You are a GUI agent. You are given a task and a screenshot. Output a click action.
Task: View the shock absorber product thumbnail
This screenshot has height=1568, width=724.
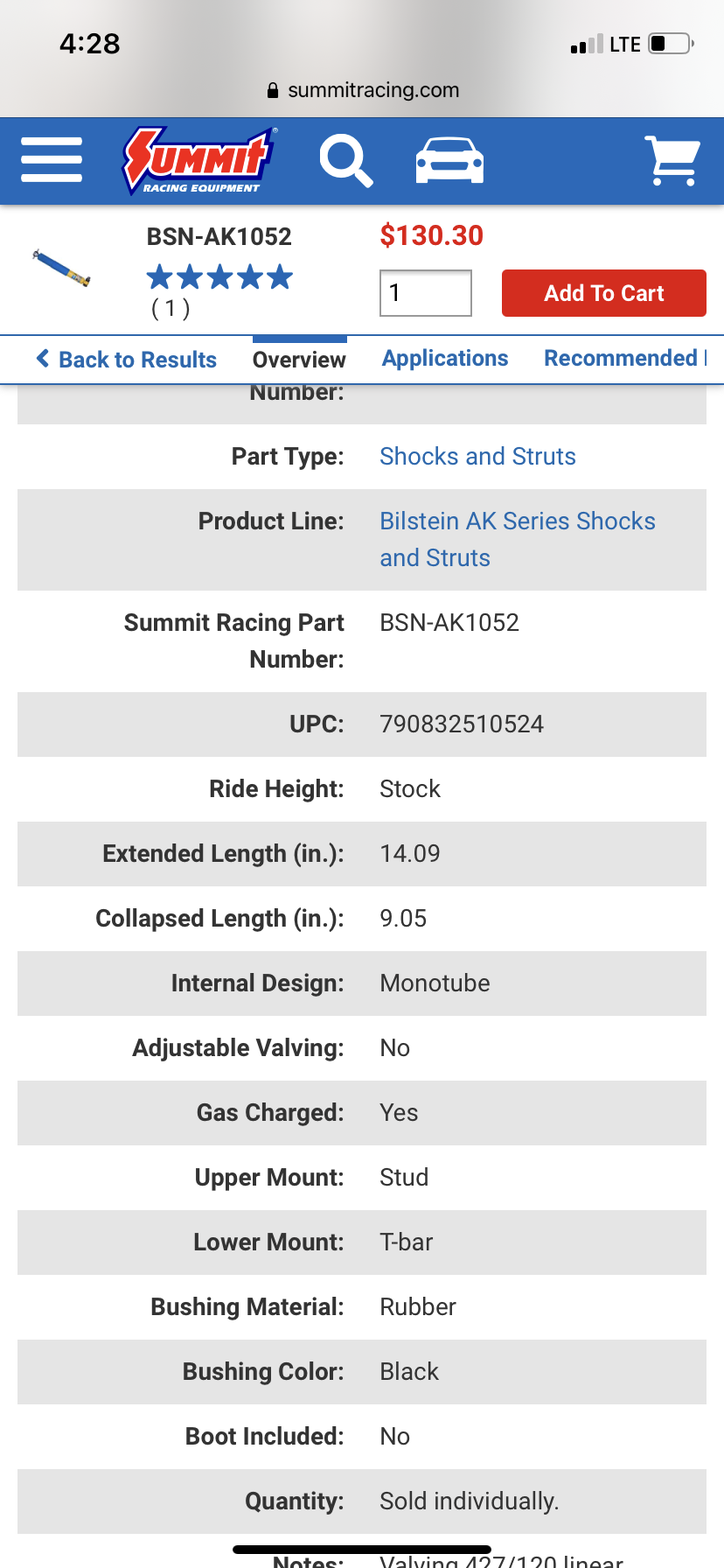click(62, 268)
